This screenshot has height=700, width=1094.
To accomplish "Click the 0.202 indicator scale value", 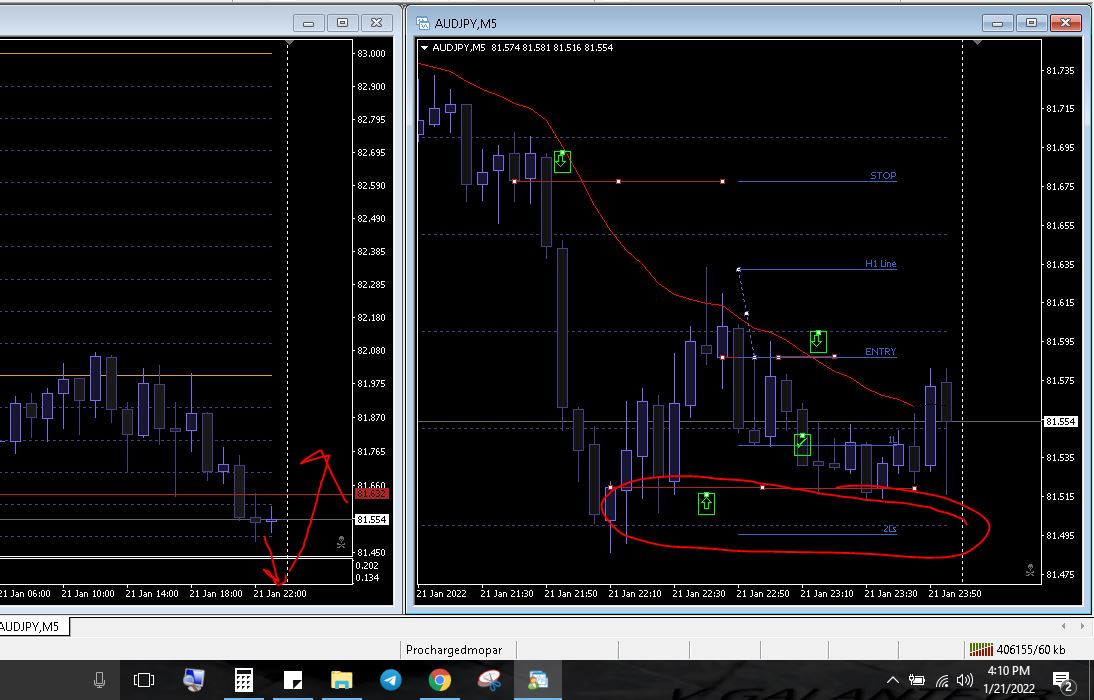I will coord(367,565).
